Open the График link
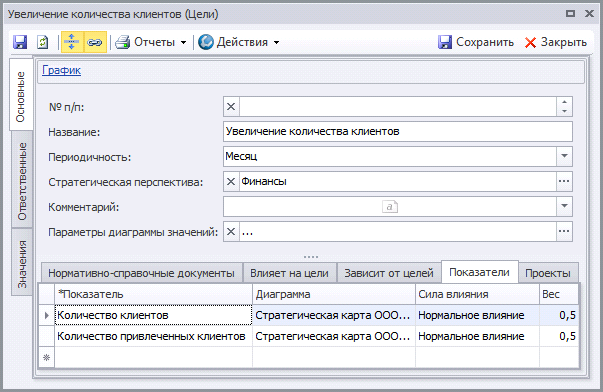Viewport: 603px width, 392px height. pyautogui.click(x=62, y=70)
